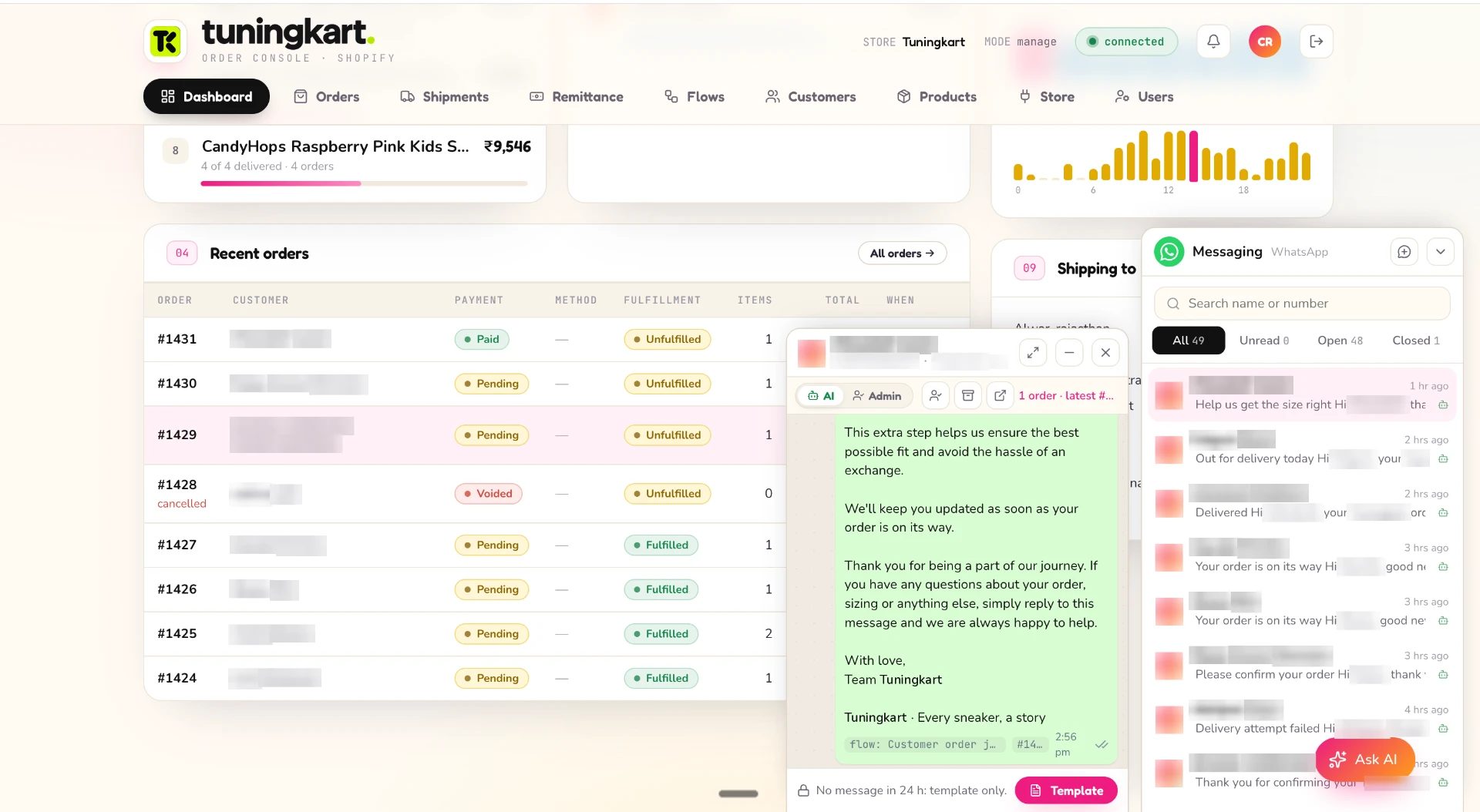Screen dimensions: 1480x812
Task: Open the Products tab
Action: [937, 96]
